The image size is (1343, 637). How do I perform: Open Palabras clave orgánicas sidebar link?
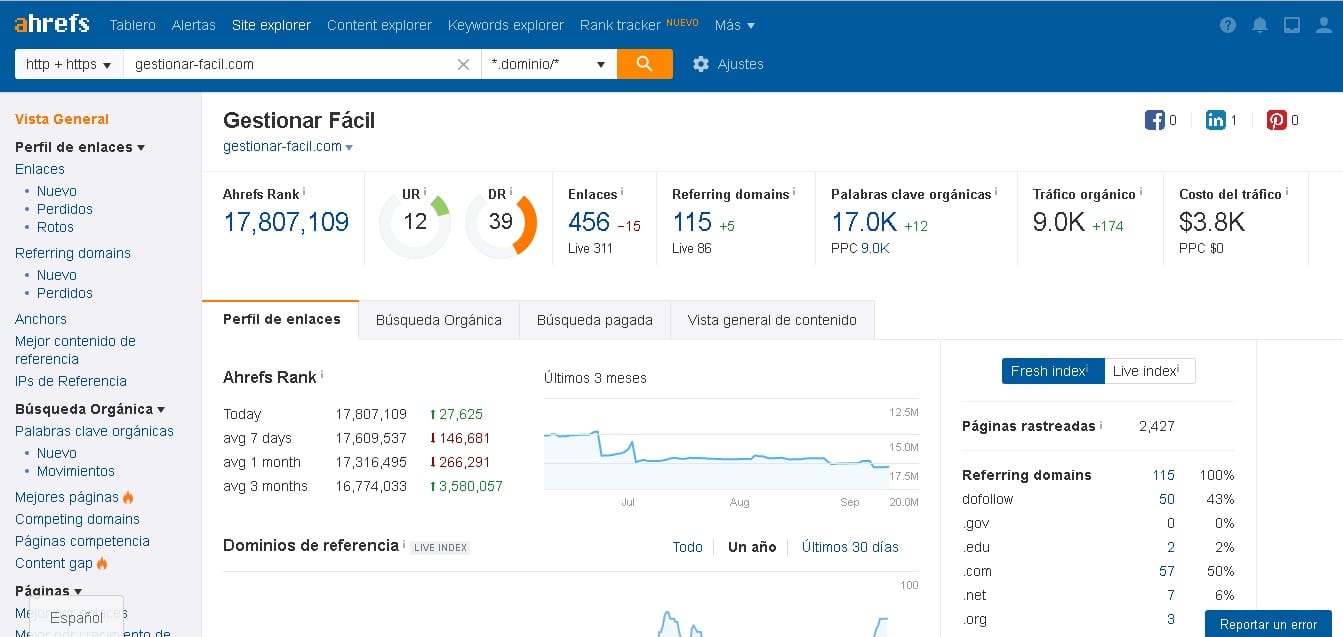tap(94, 431)
